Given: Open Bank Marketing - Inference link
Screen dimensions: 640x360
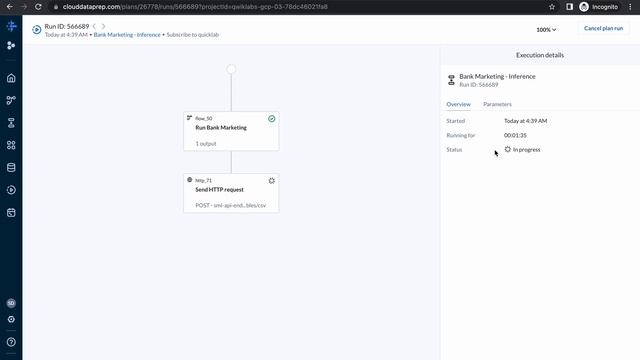Looking at the screenshot, I should [127, 35].
